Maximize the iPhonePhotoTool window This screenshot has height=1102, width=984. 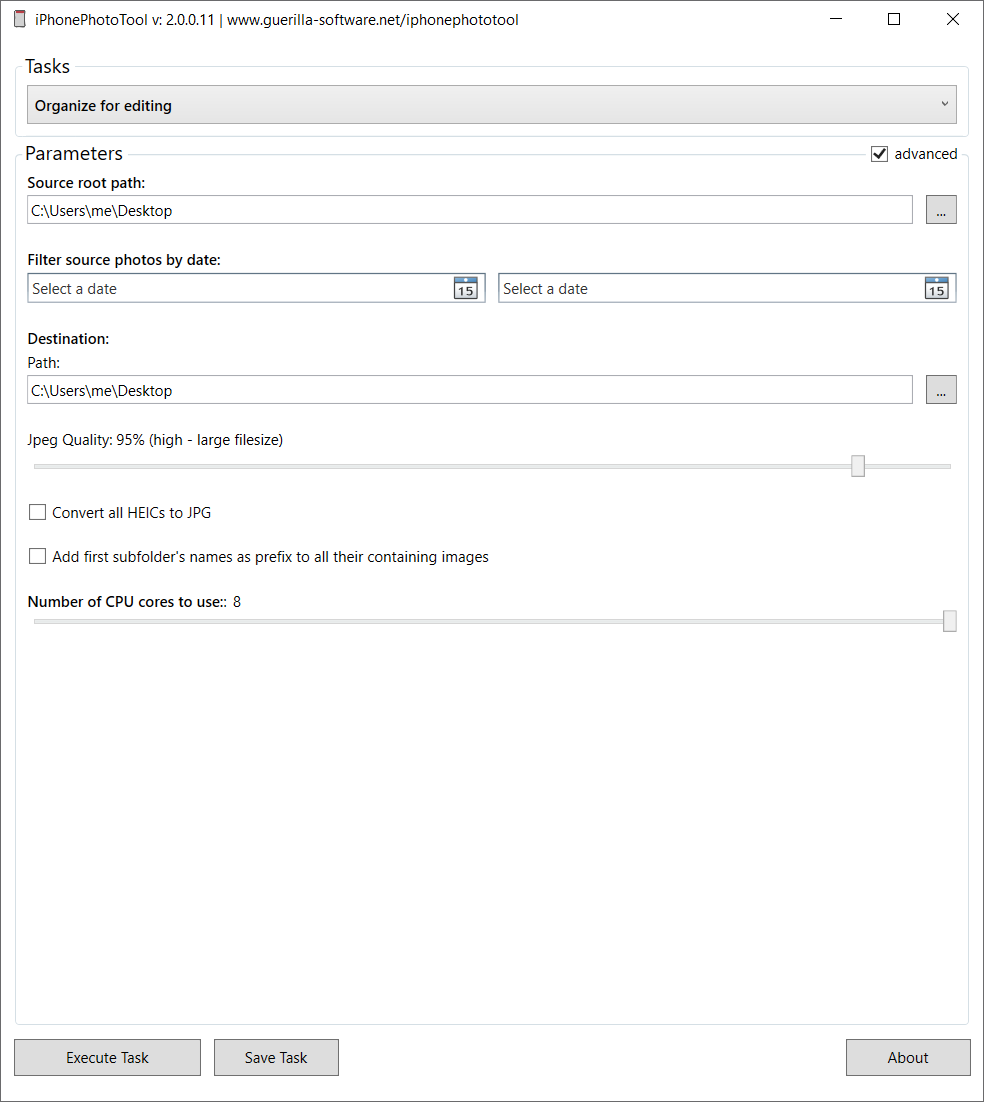coord(894,19)
